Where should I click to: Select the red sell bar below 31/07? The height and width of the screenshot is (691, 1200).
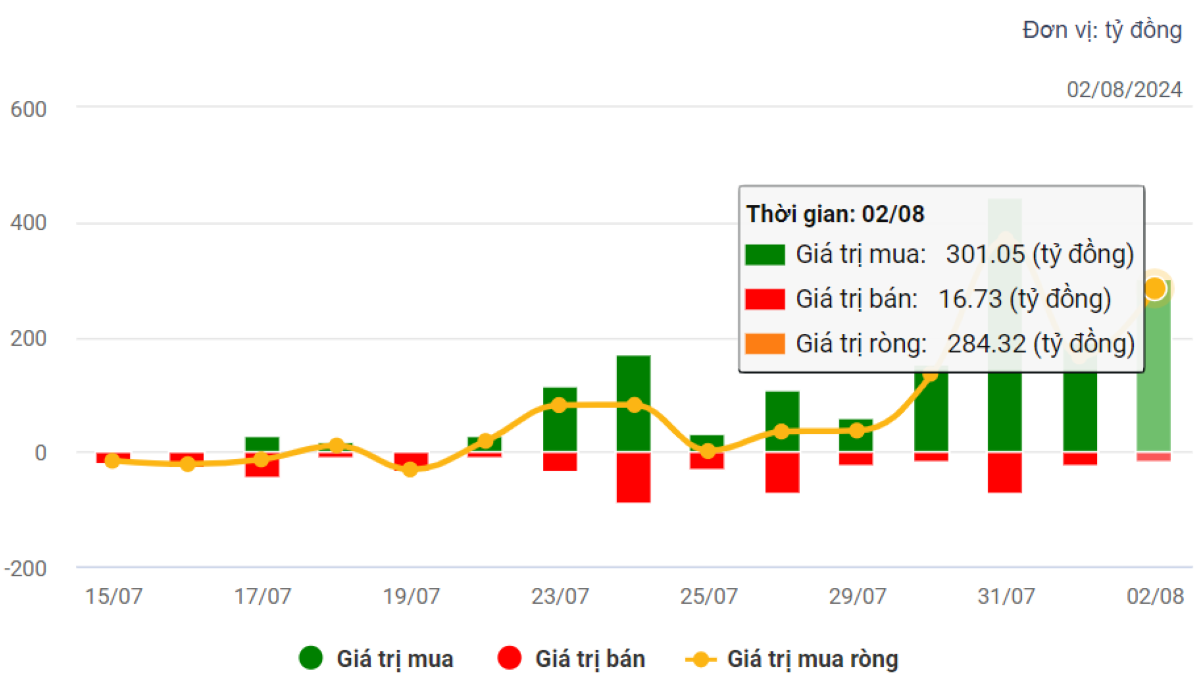[1005, 473]
